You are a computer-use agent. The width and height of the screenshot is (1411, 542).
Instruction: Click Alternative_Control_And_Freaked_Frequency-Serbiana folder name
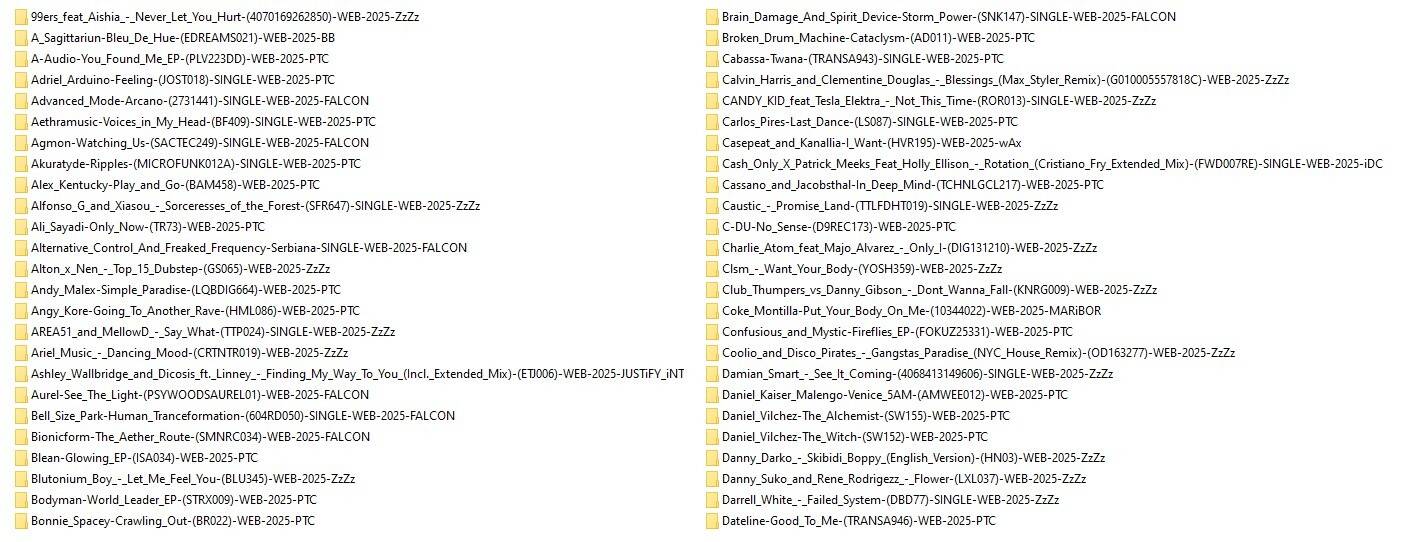coord(249,248)
